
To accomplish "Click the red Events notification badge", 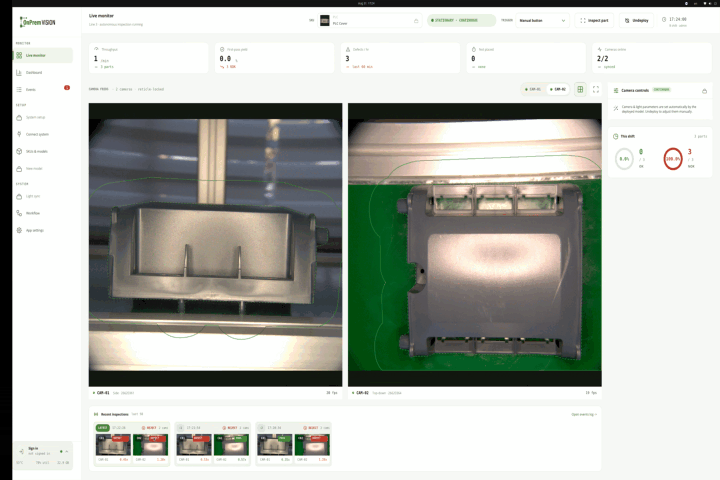I will click(x=67, y=88).
